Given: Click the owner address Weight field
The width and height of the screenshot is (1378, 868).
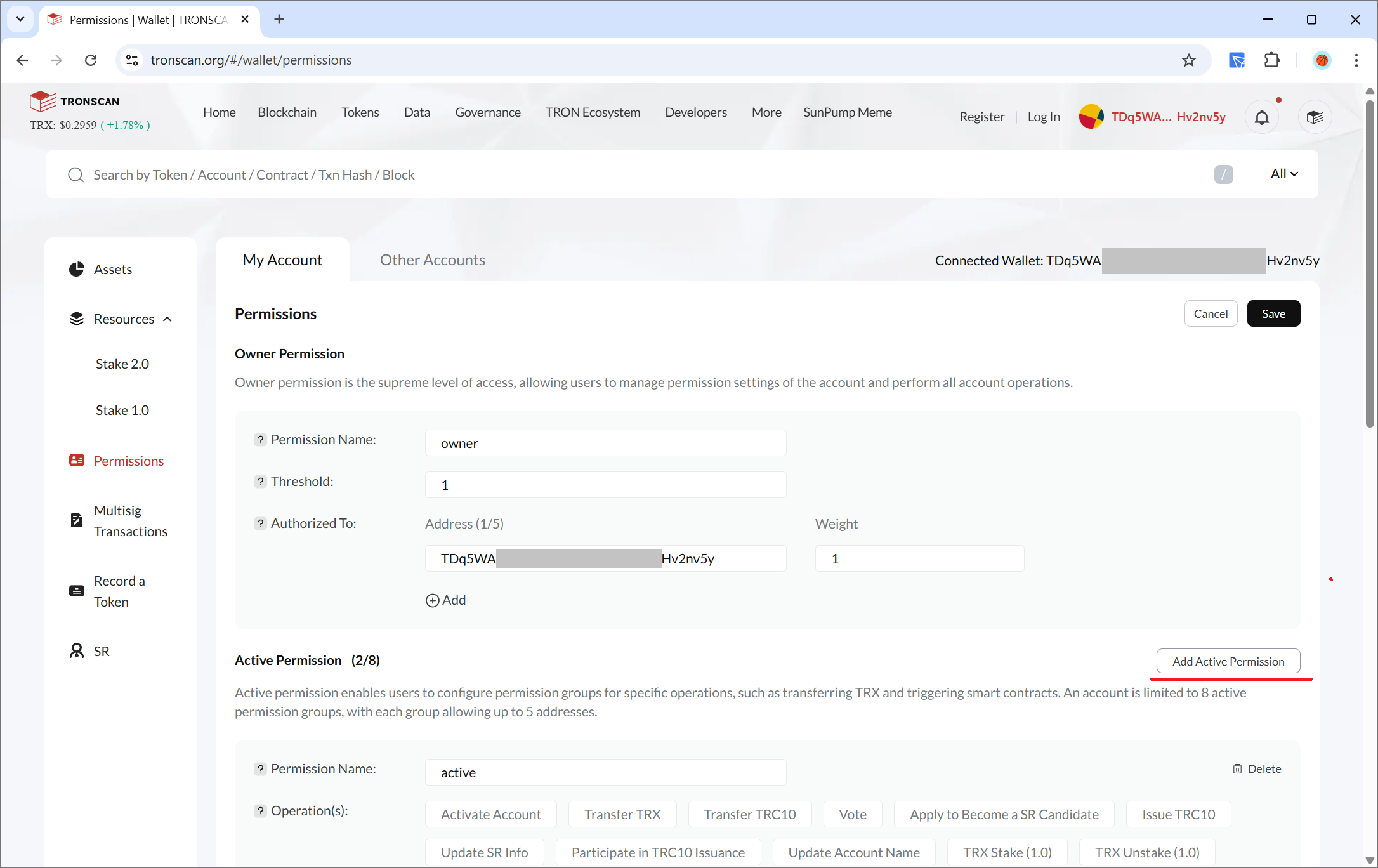Looking at the screenshot, I should click(920, 558).
